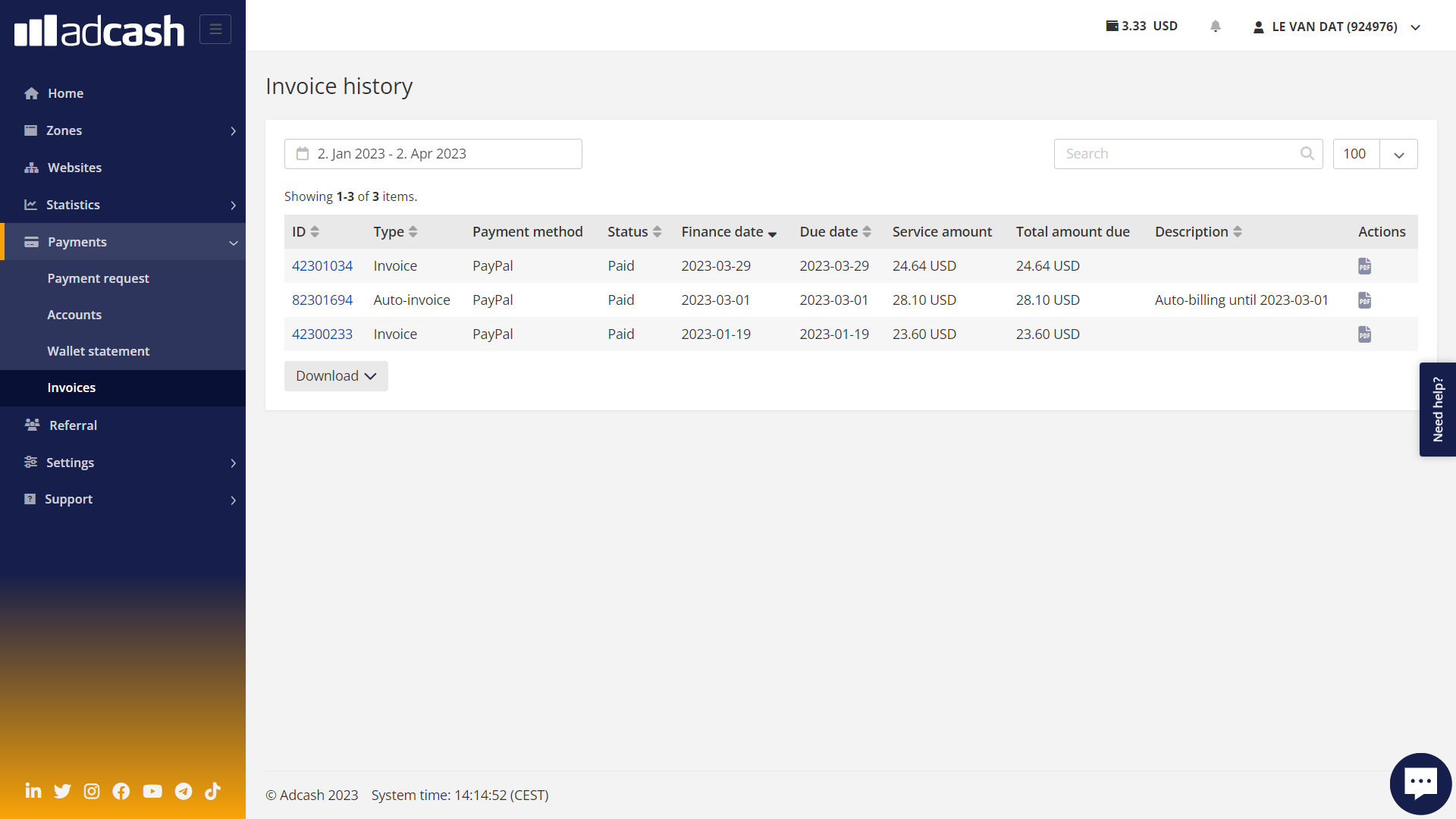Open the live chat bubble
This screenshot has width=1456, height=819.
(1420, 783)
